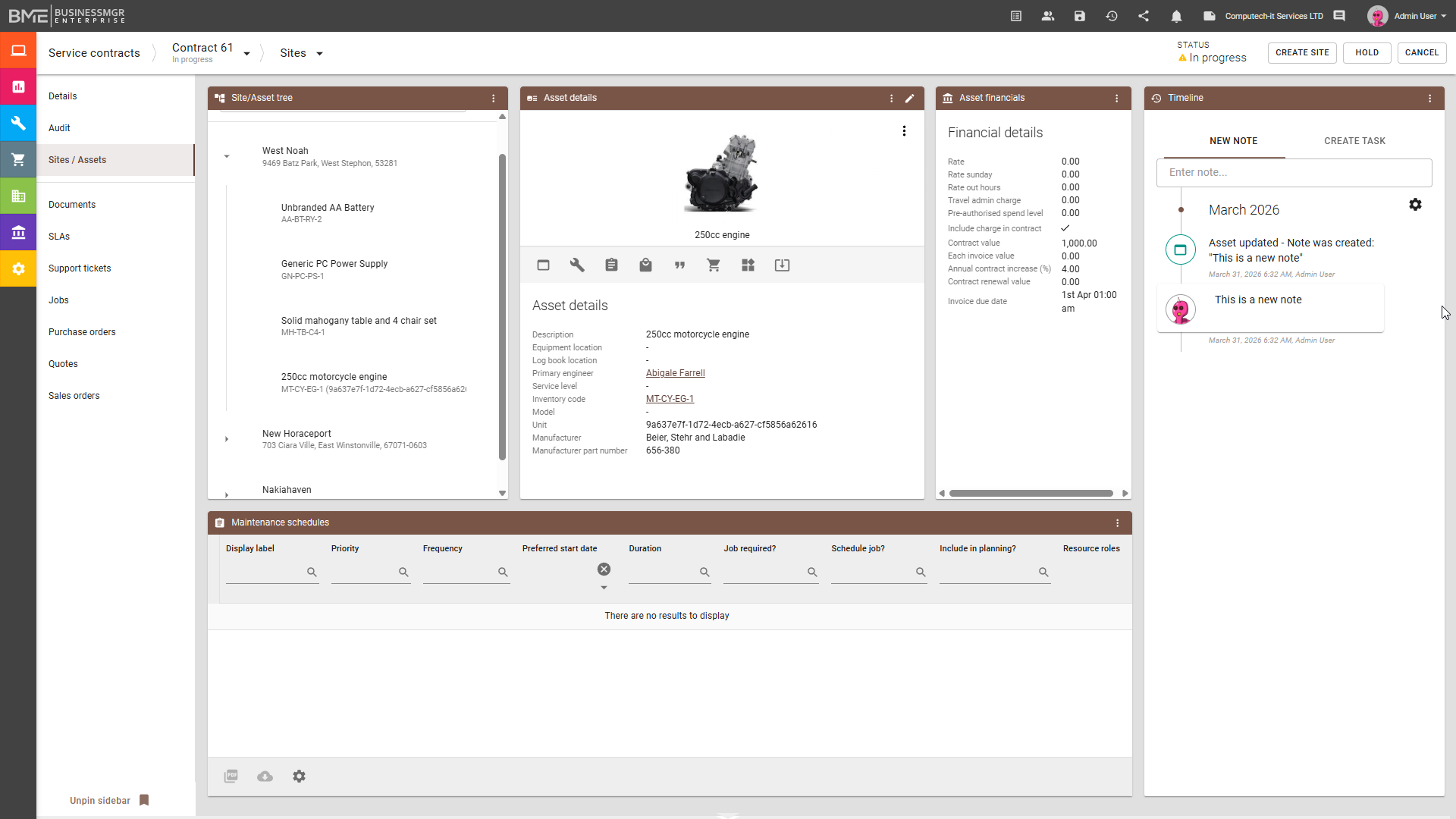Screen dimensions: 1456x819
Task: Click the shopping cart icon in asset toolbar
Action: 714,265
